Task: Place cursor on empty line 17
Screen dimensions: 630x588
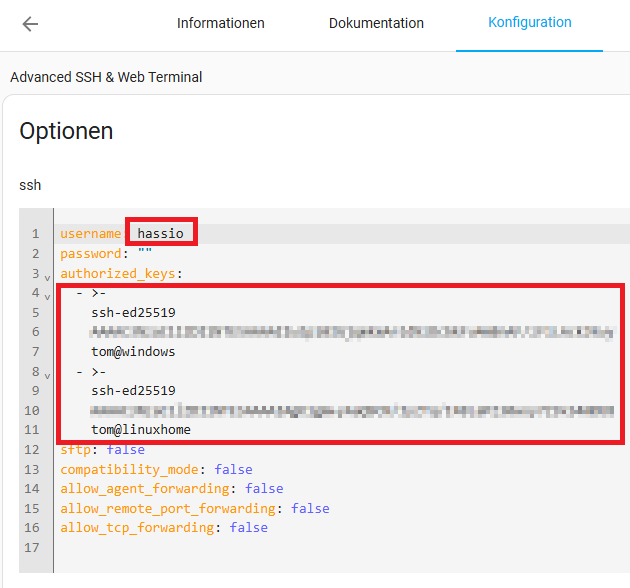Action: point(200,547)
